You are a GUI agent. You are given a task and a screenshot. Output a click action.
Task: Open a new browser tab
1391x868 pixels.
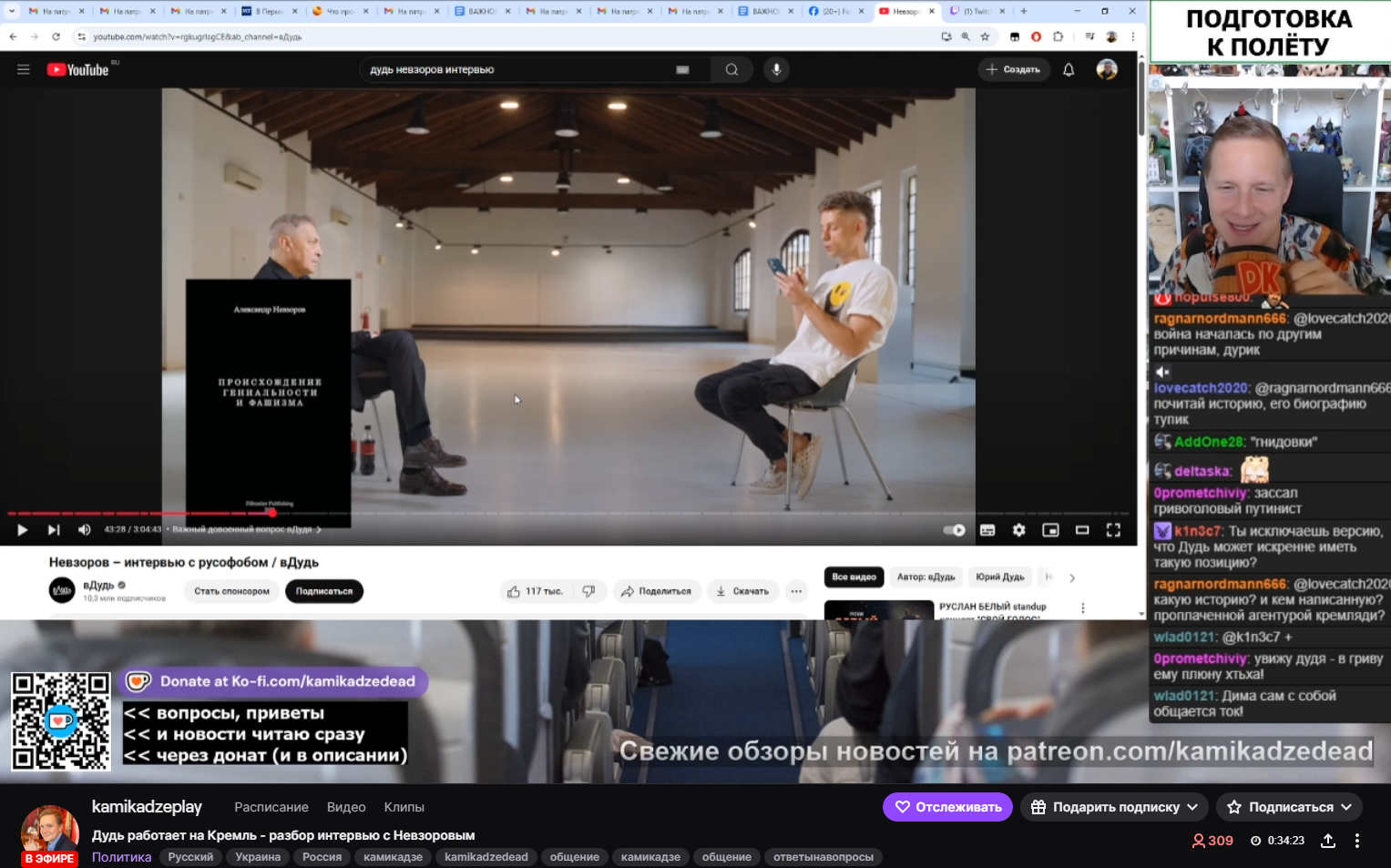click(1024, 11)
